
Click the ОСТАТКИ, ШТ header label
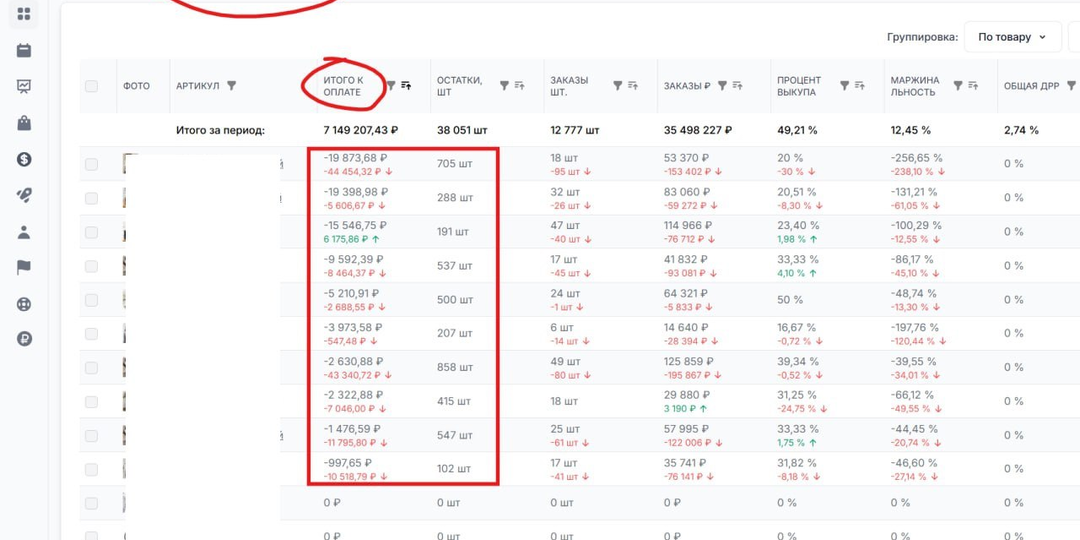459,86
